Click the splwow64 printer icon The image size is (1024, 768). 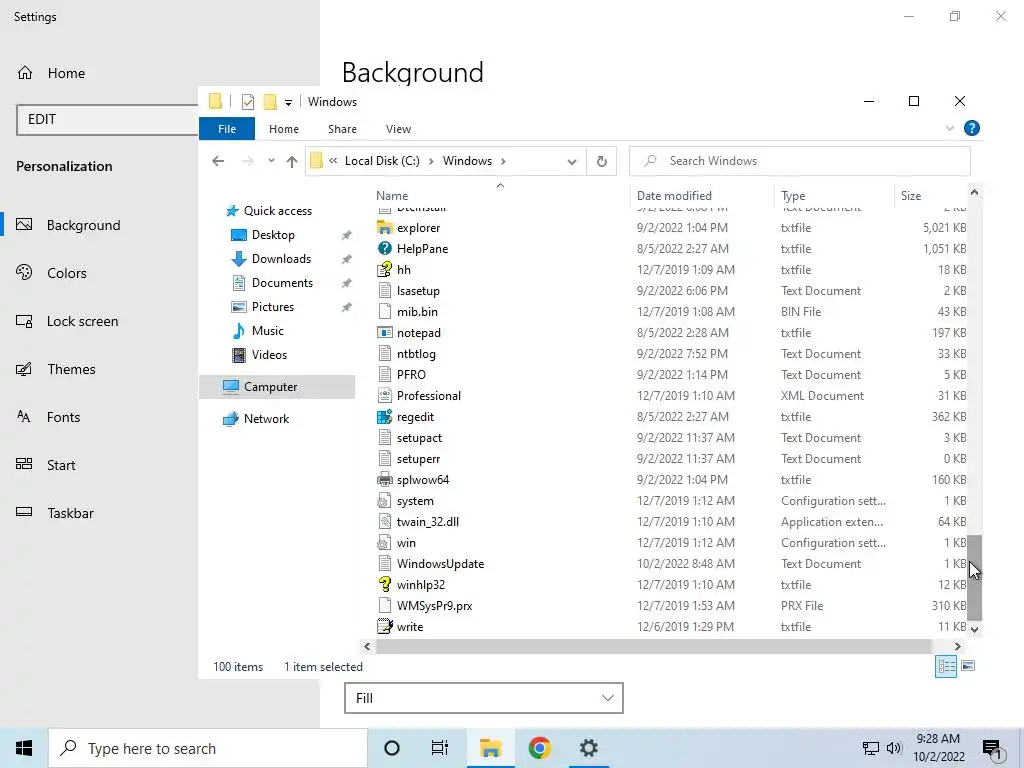(x=385, y=480)
